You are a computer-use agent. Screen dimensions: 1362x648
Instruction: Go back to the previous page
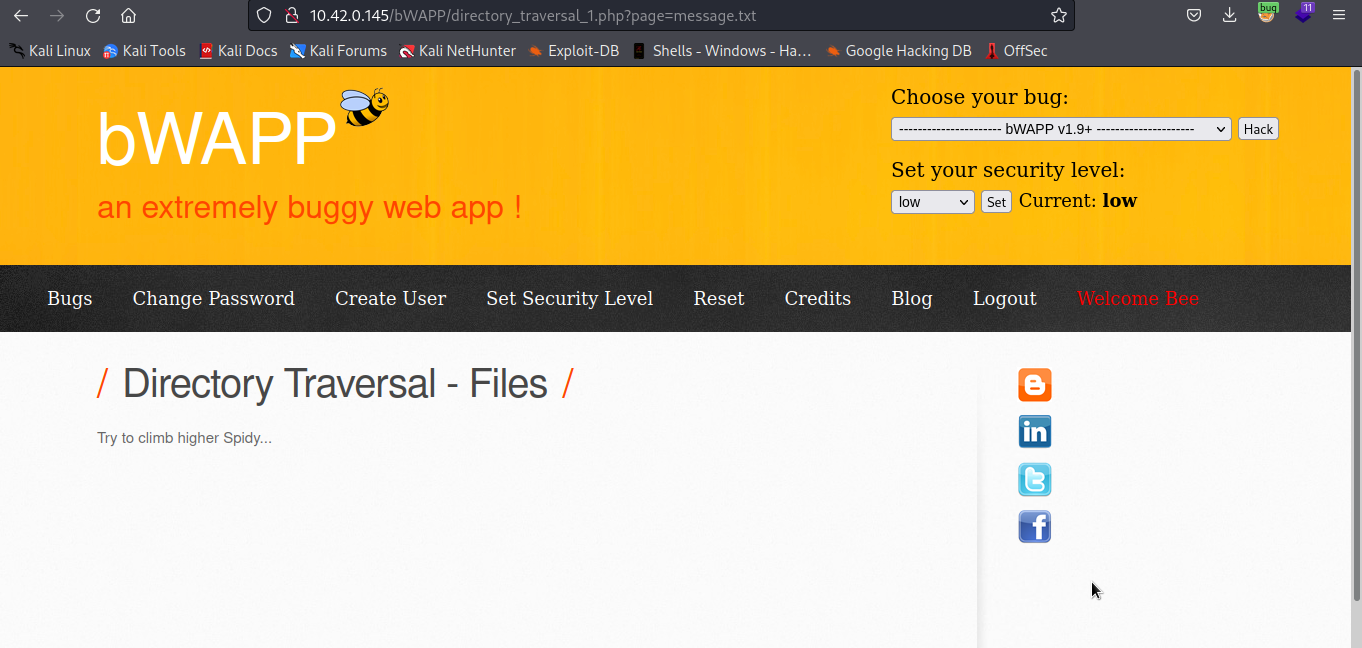point(21,16)
